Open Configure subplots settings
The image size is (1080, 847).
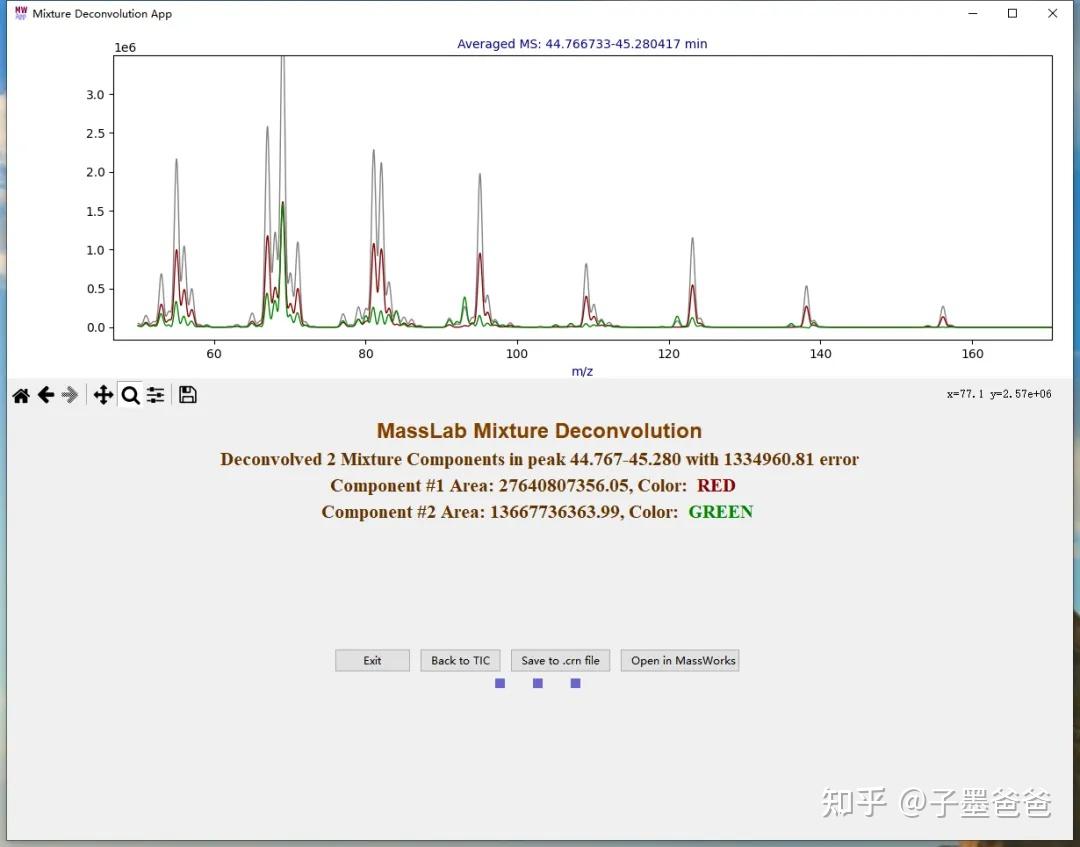[x=156, y=395]
